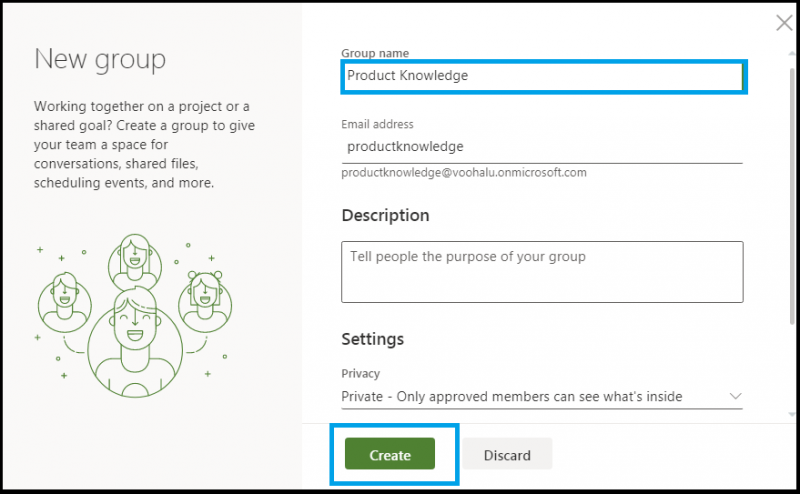
Task: Click the Settings section heading
Action: (x=373, y=339)
